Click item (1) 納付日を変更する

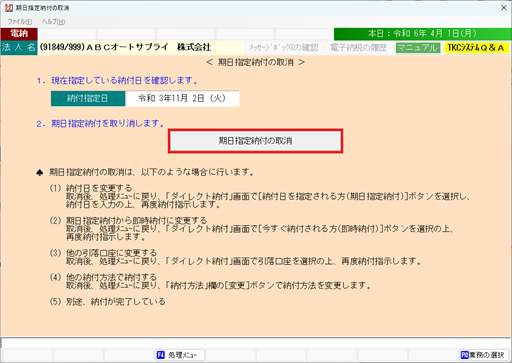tap(91, 188)
